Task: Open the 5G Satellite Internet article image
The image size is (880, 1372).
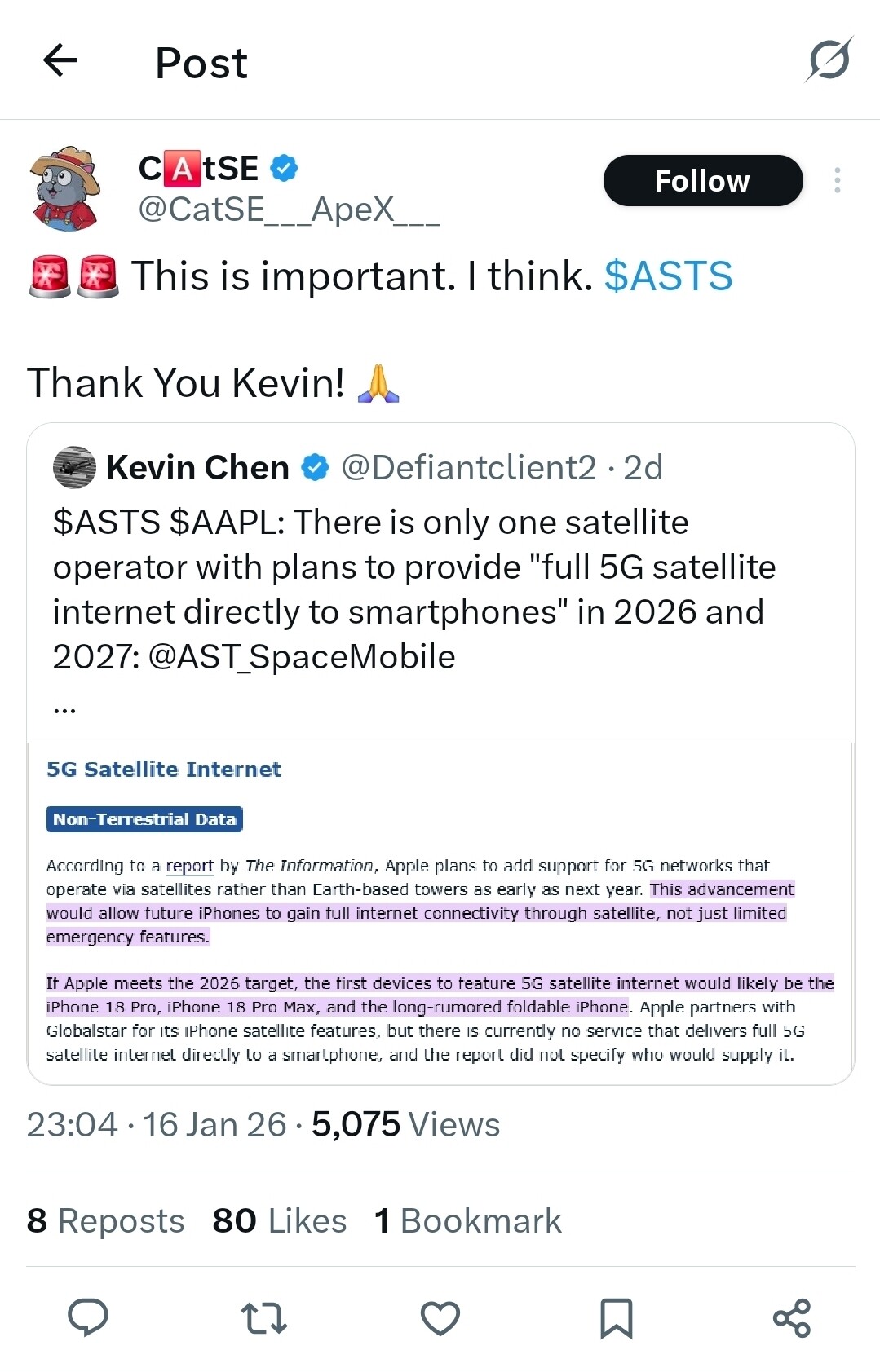Action: [x=440, y=913]
